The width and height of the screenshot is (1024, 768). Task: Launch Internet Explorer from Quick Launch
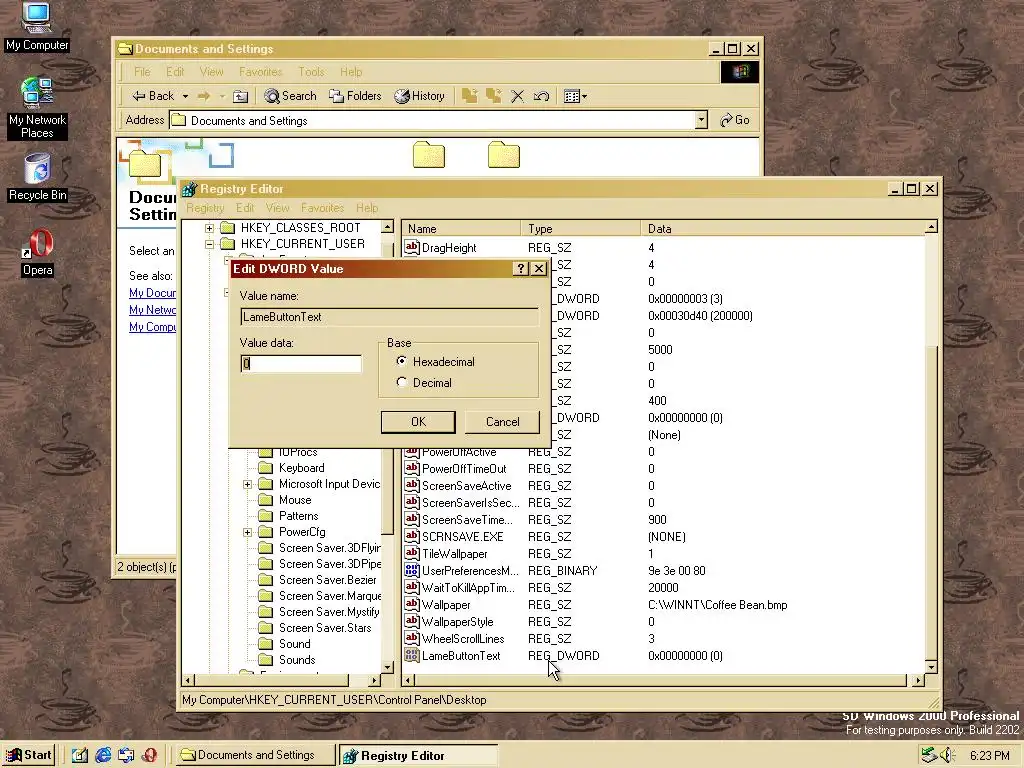click(x=103, y=756)
